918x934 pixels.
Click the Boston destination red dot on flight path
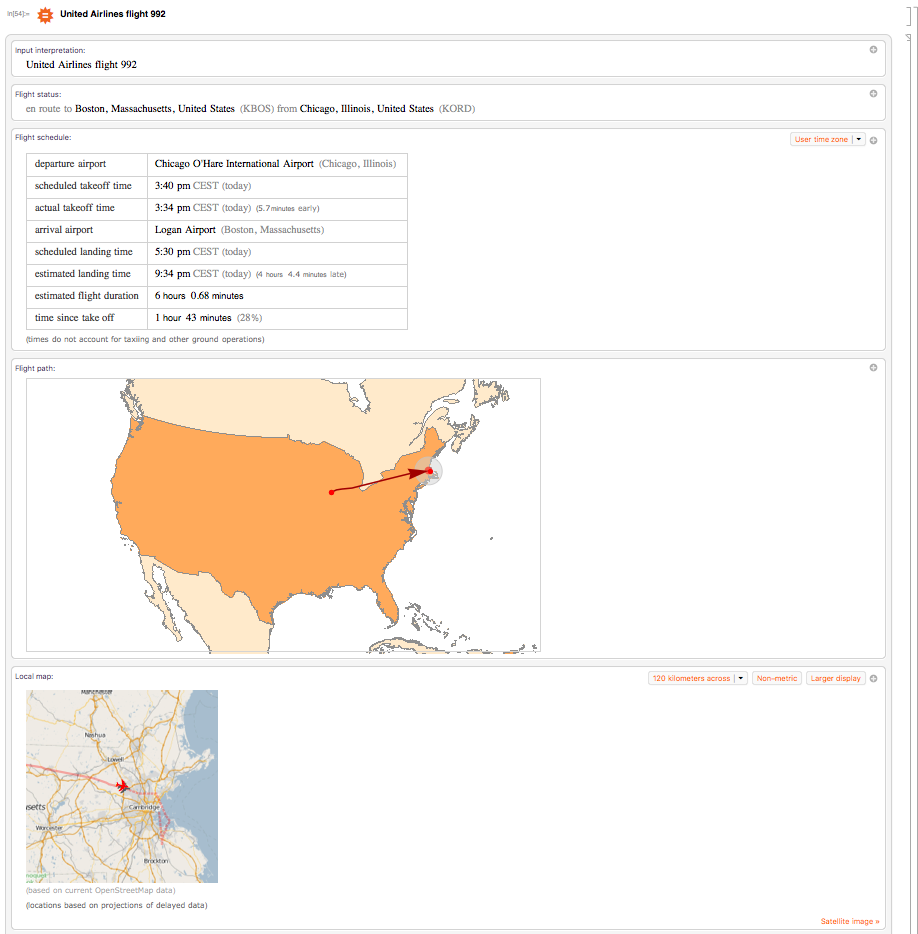[430, 471]
